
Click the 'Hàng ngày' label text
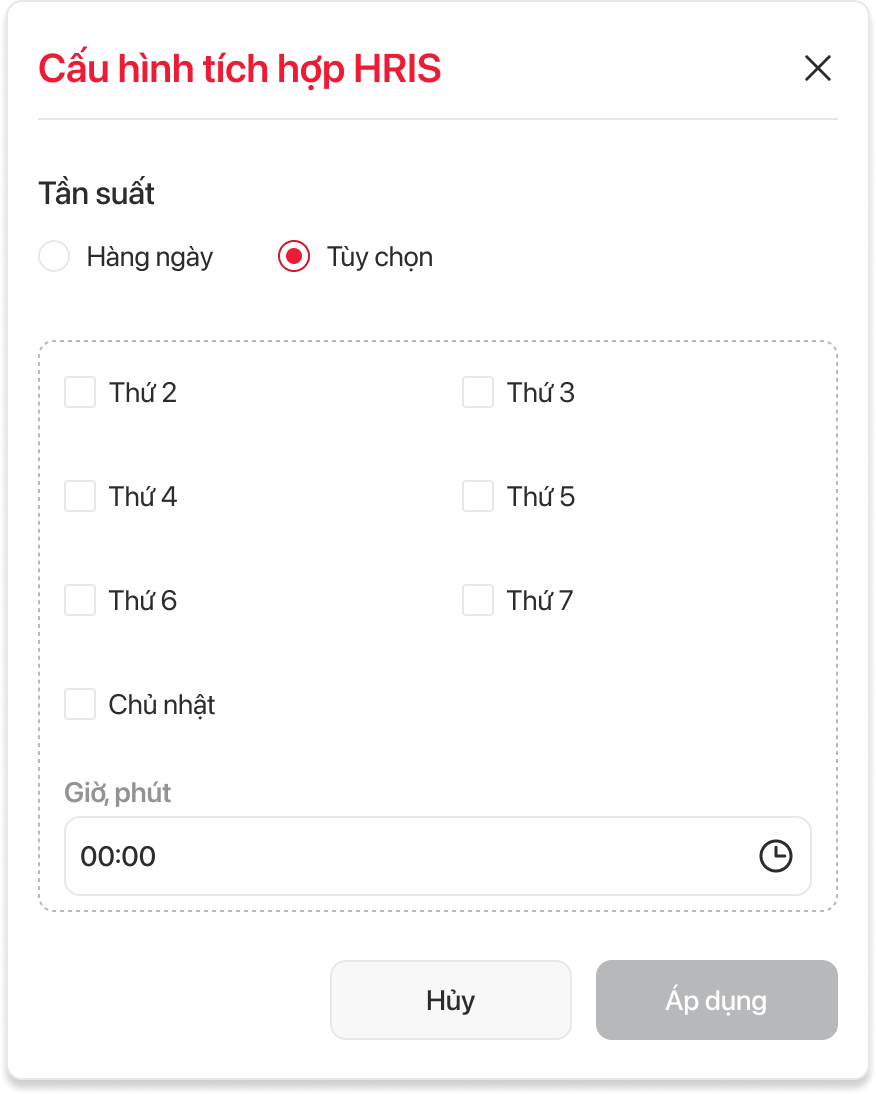point(150,257)
